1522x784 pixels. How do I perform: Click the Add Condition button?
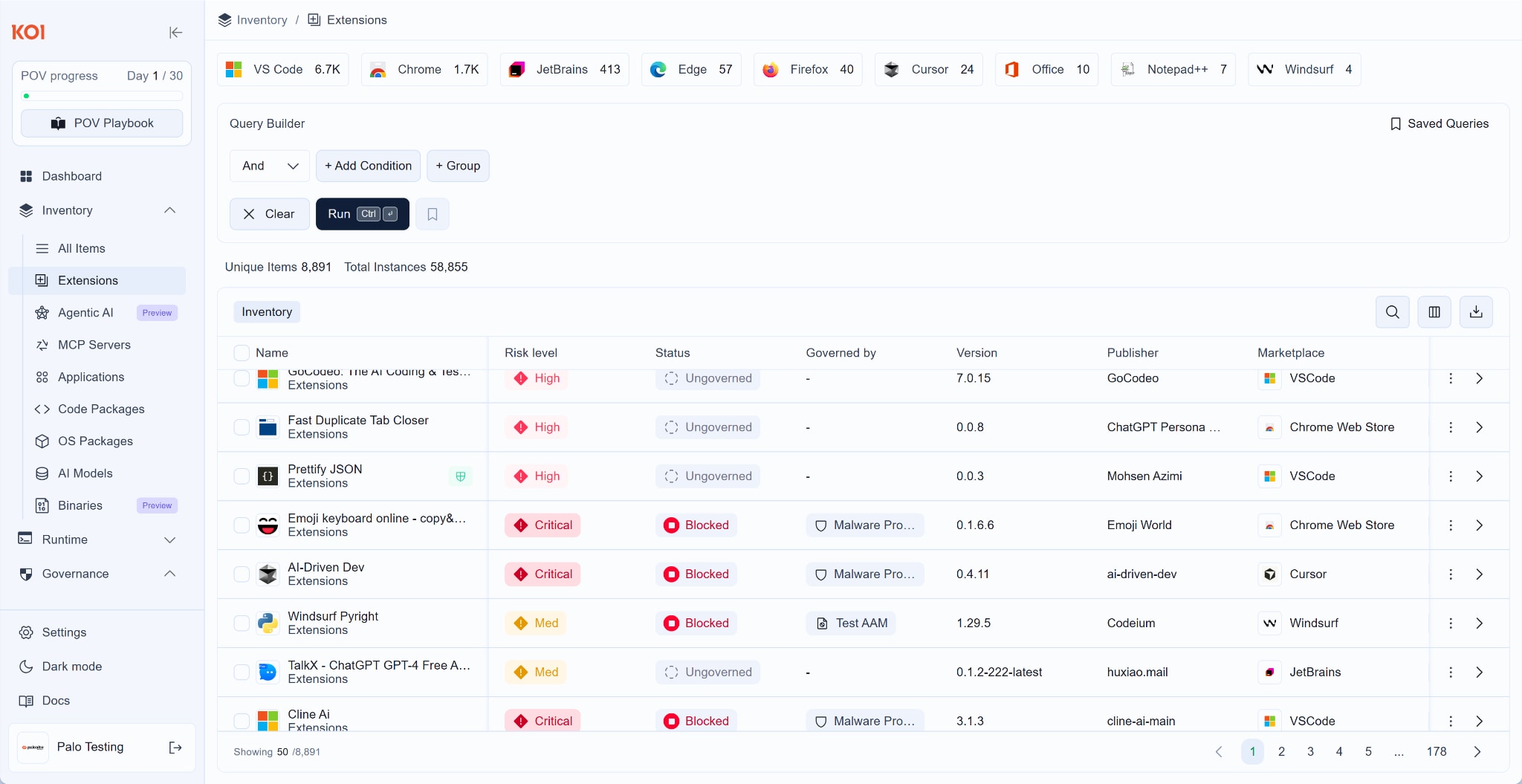[368, 166]
